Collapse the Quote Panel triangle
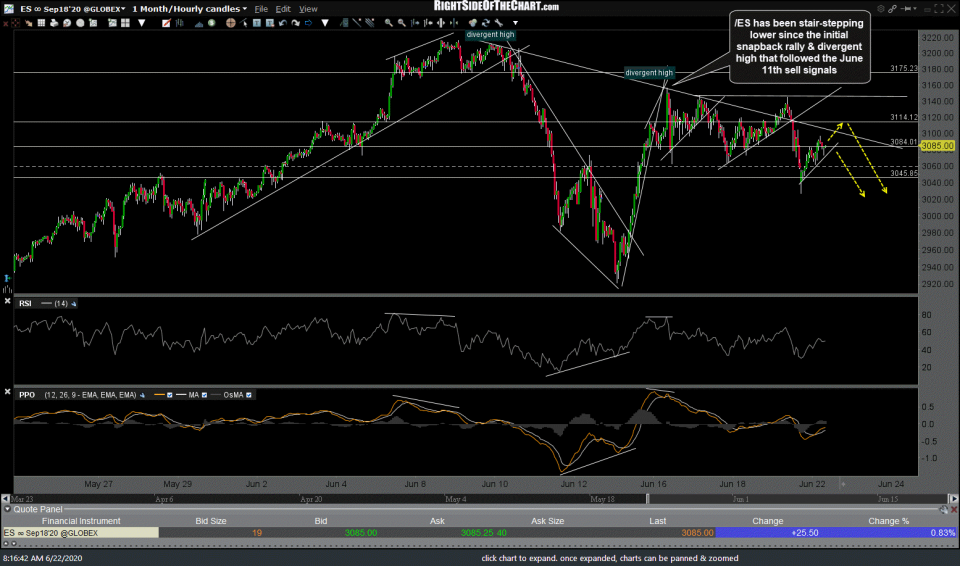Screen dimensions: 960x566 click(x=7, y=509)
